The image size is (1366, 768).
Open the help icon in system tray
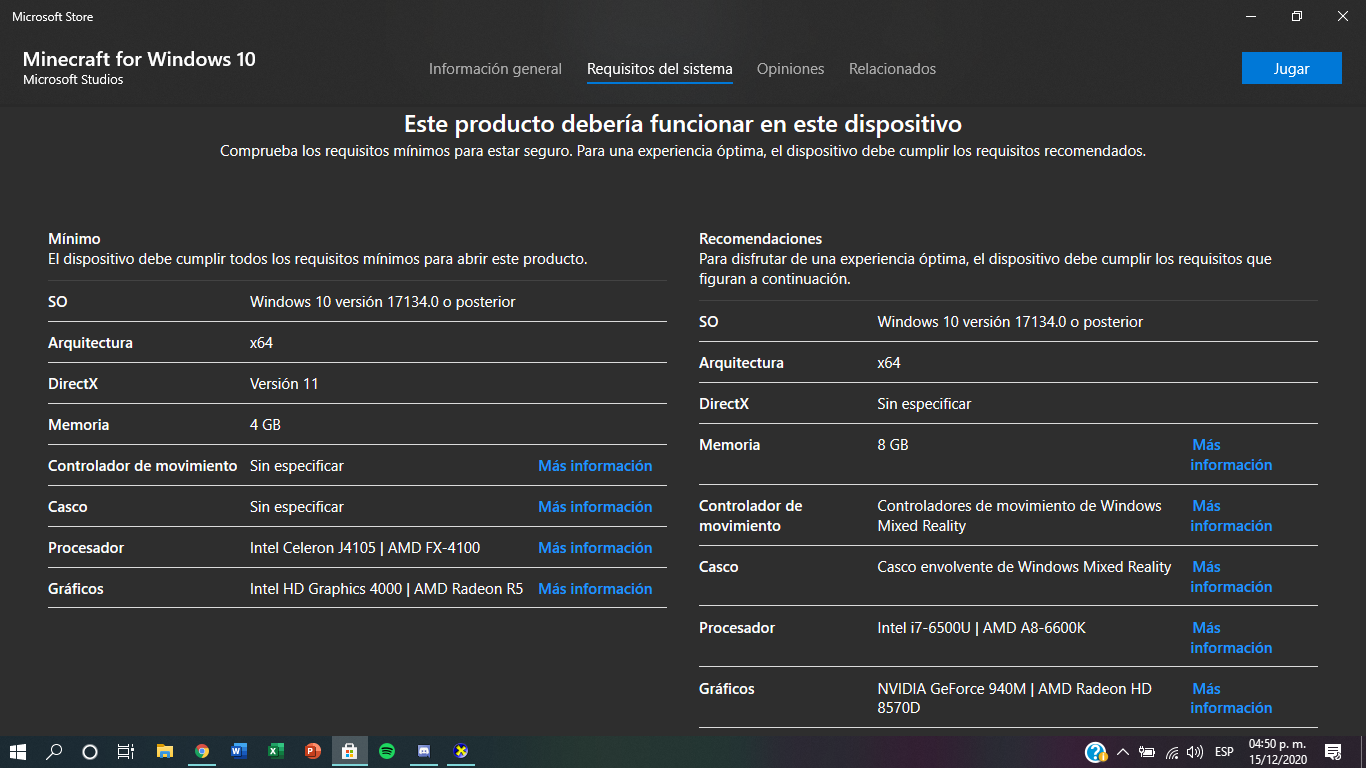tap(1096, 752)
